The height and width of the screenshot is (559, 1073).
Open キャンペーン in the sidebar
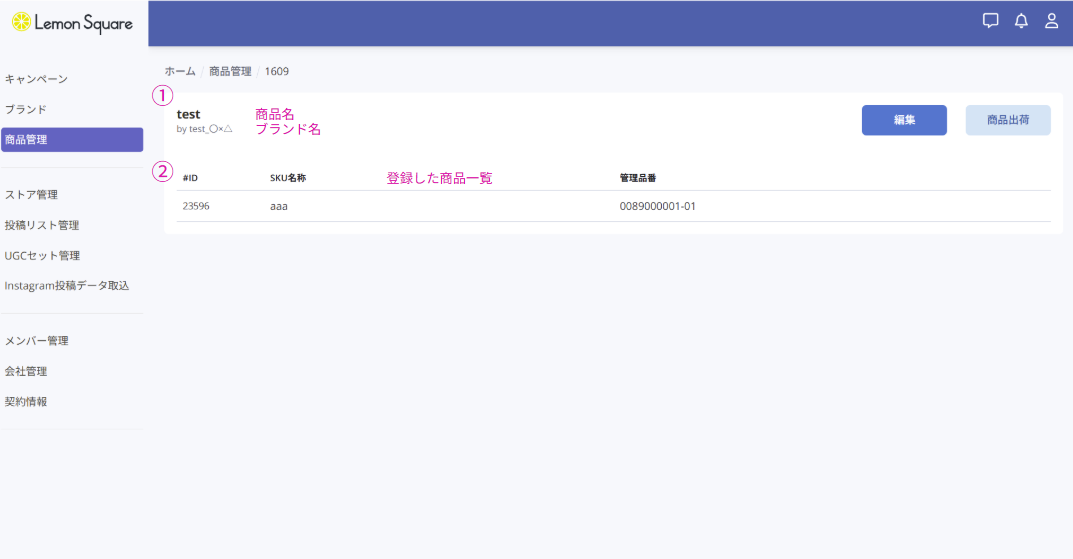point(36,79)
